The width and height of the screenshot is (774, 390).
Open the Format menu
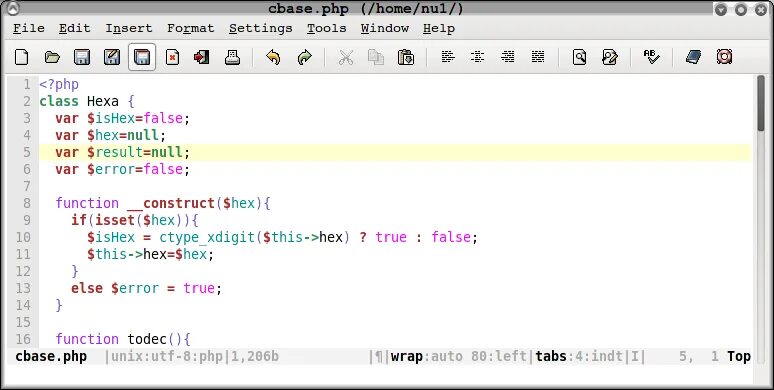(x=191, y=29)
